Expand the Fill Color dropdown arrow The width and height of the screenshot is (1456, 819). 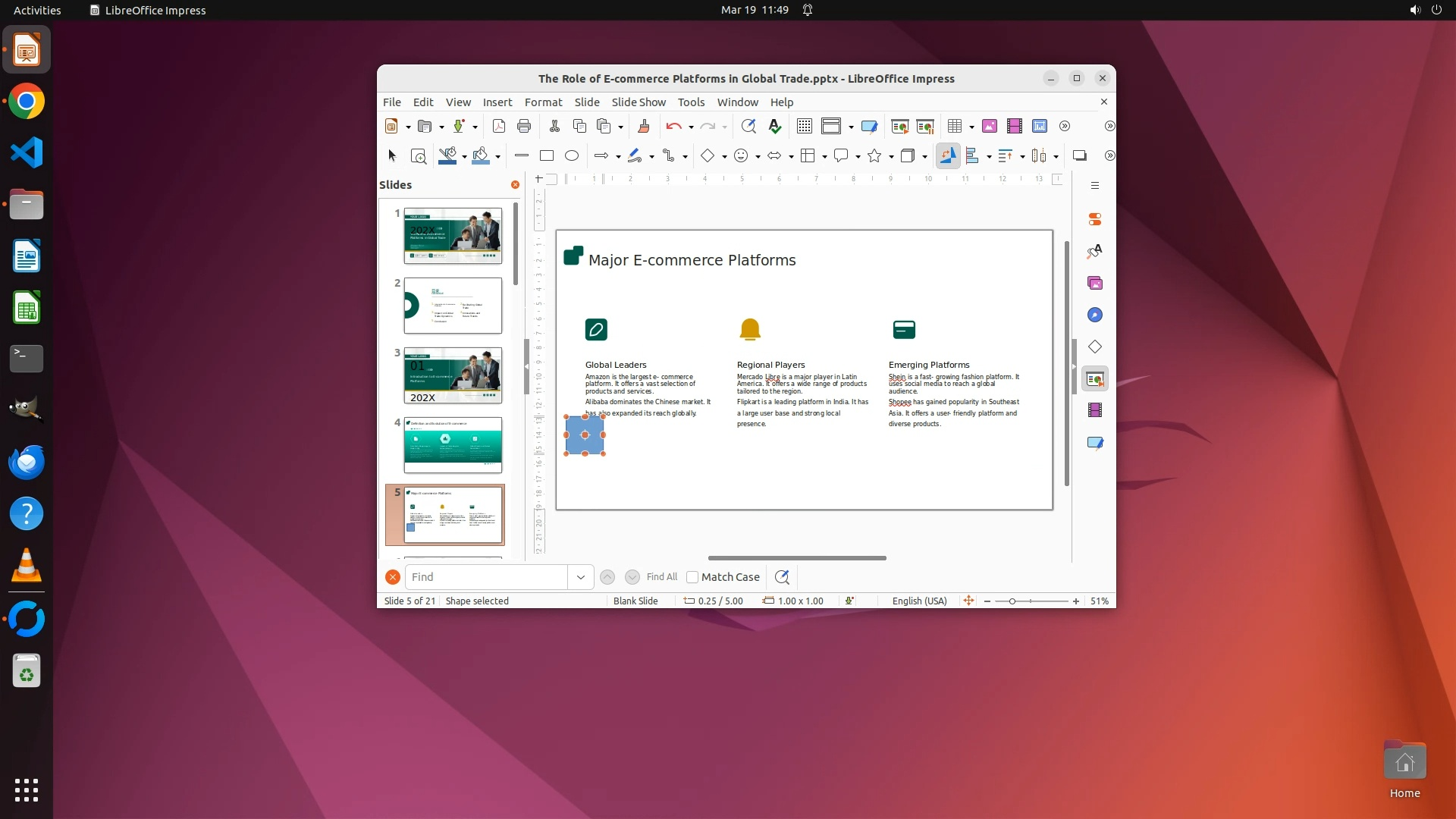[x=497, y=157]
